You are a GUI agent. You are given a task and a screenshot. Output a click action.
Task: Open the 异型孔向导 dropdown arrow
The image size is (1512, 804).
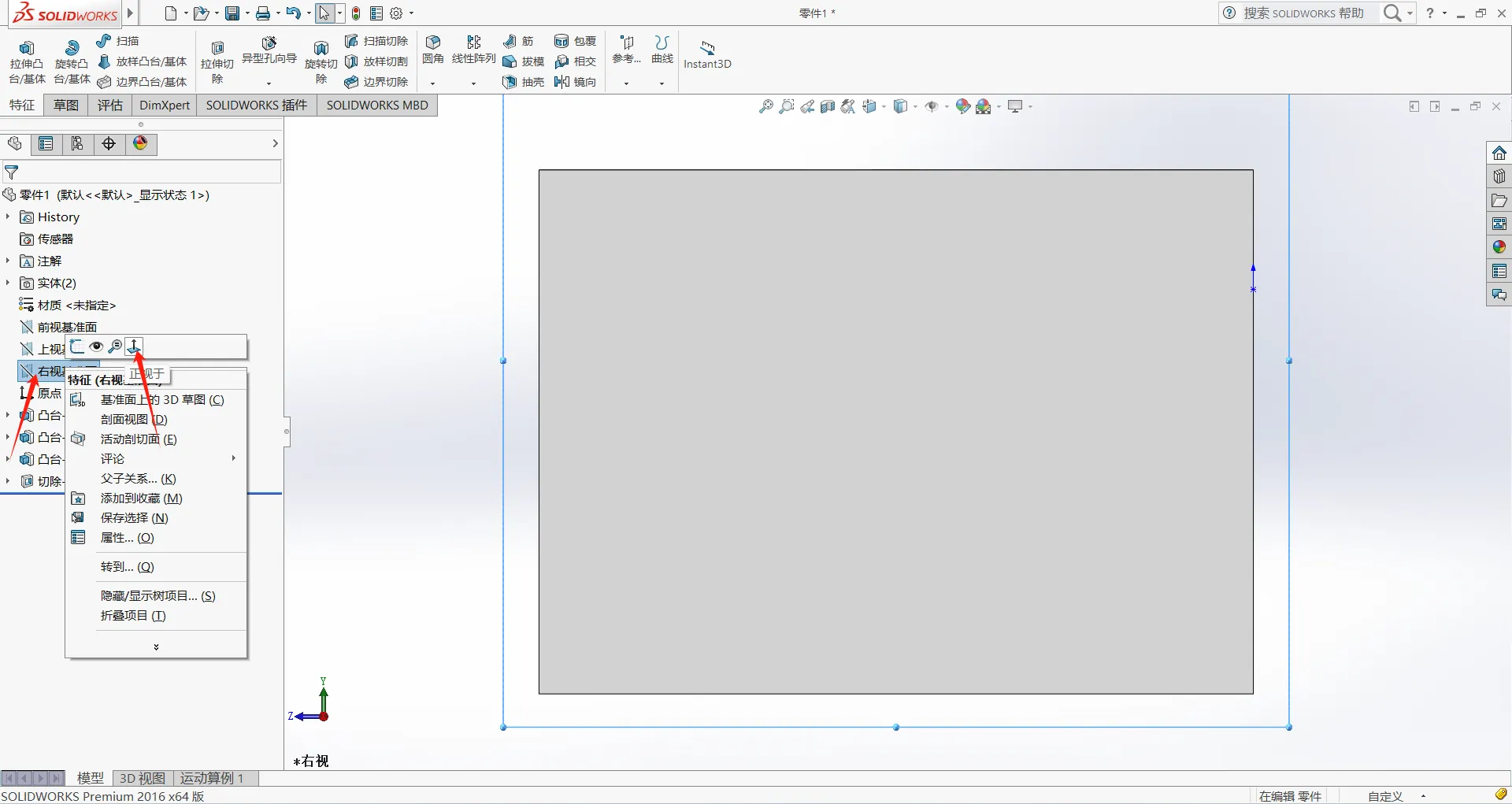pos(269,83)
